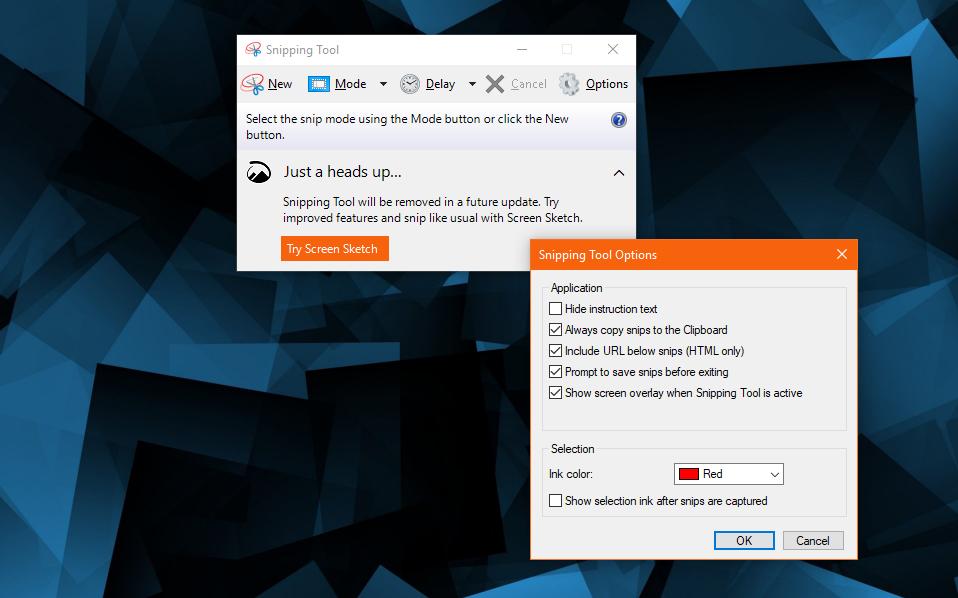Screen dimensions: 958x598
Task: Click the Cancel X icon in toolbar
Action: click(495, 84)
